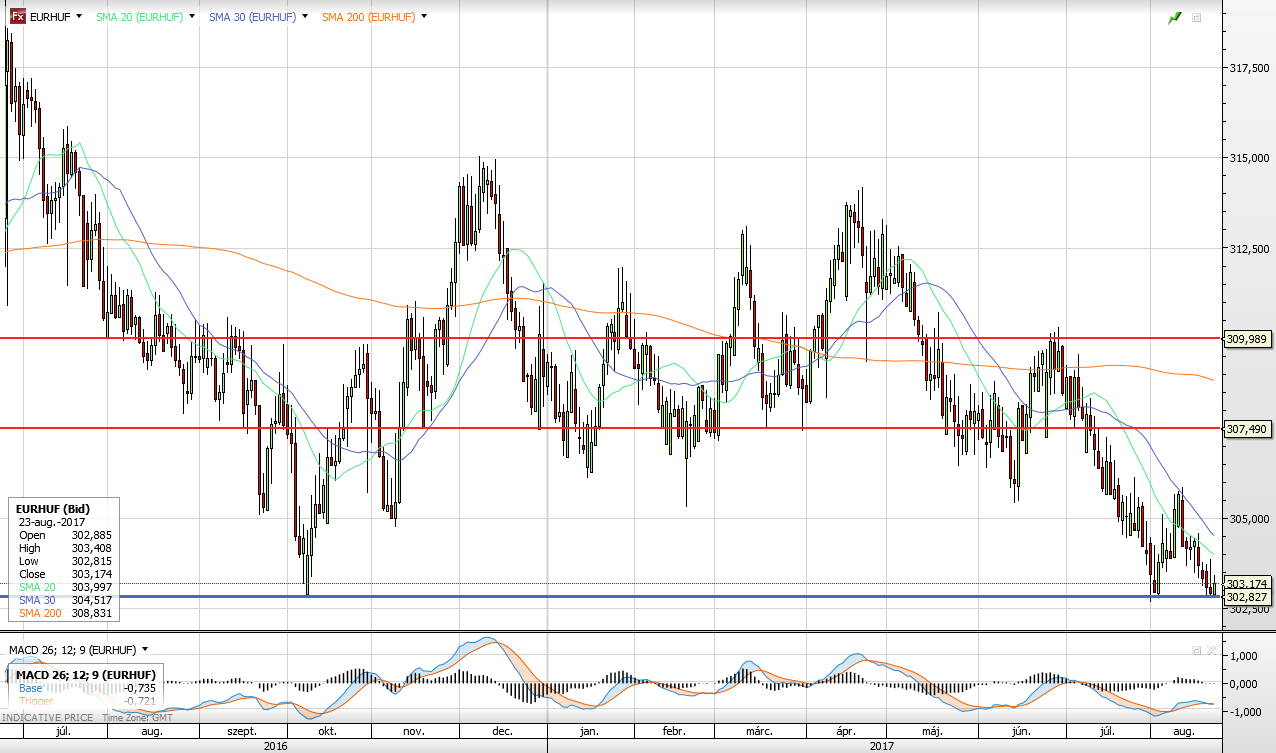1276x753 pixels.
Task: Click the 315,000 price axis label
Action: pos(1250,159)
